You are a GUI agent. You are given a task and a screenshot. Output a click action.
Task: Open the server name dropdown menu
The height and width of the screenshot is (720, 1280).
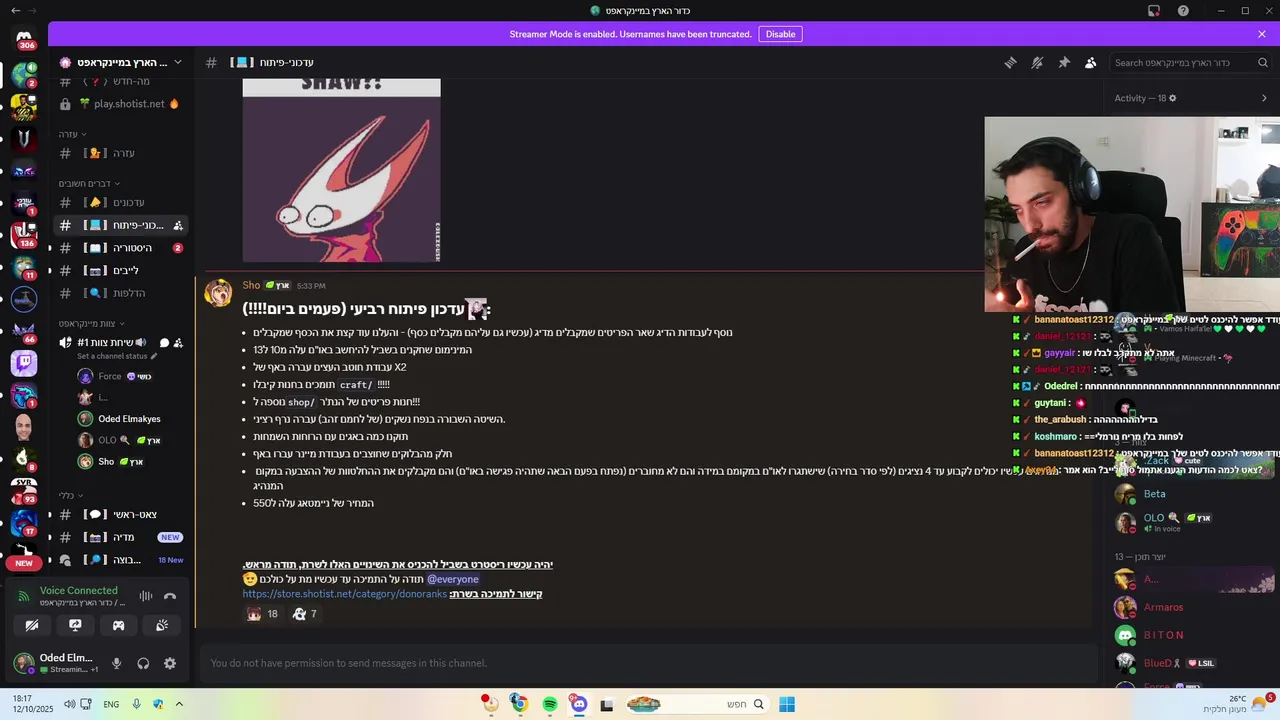[x=123, y=62]
